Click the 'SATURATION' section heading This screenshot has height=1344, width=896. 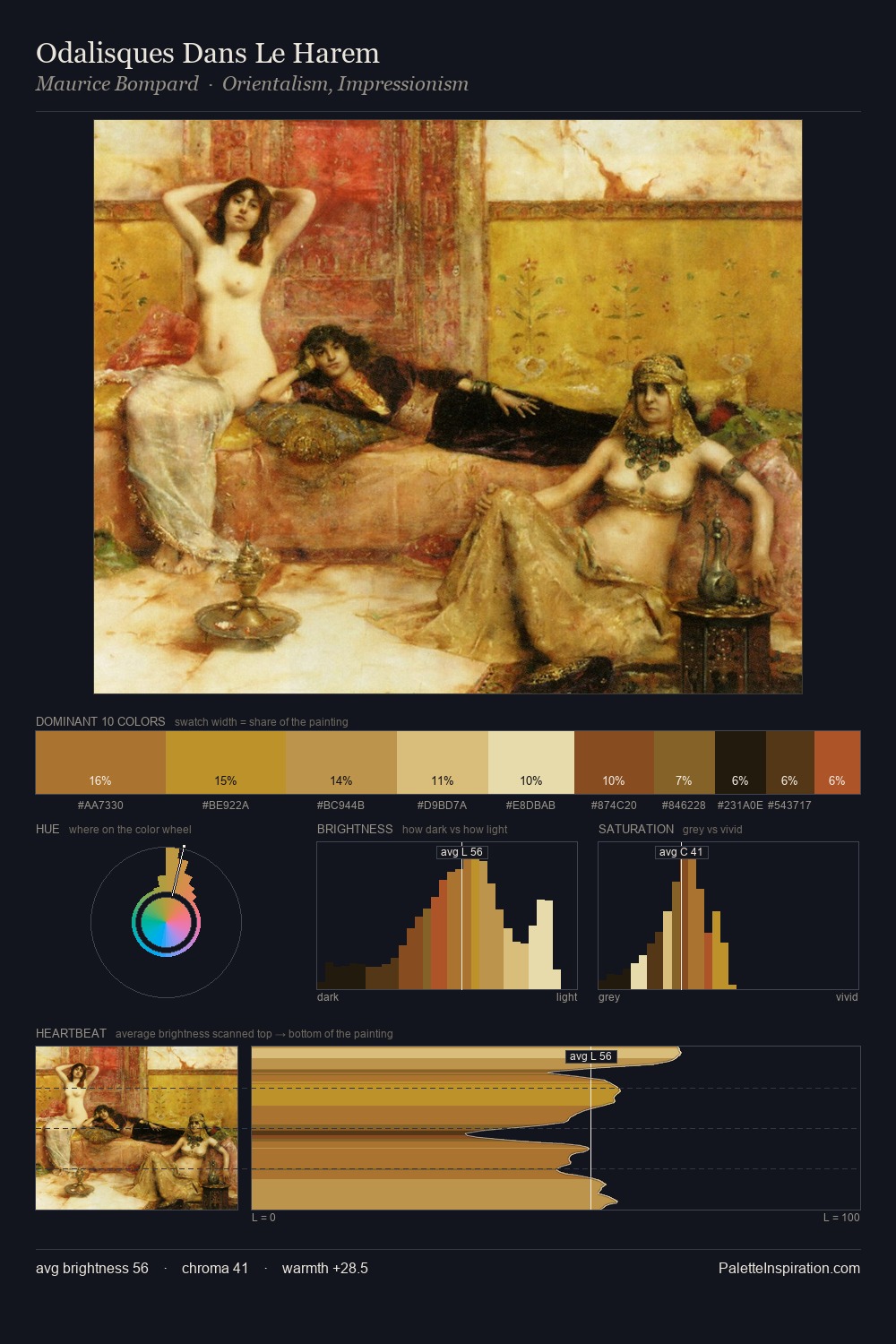tap(636, 829)
